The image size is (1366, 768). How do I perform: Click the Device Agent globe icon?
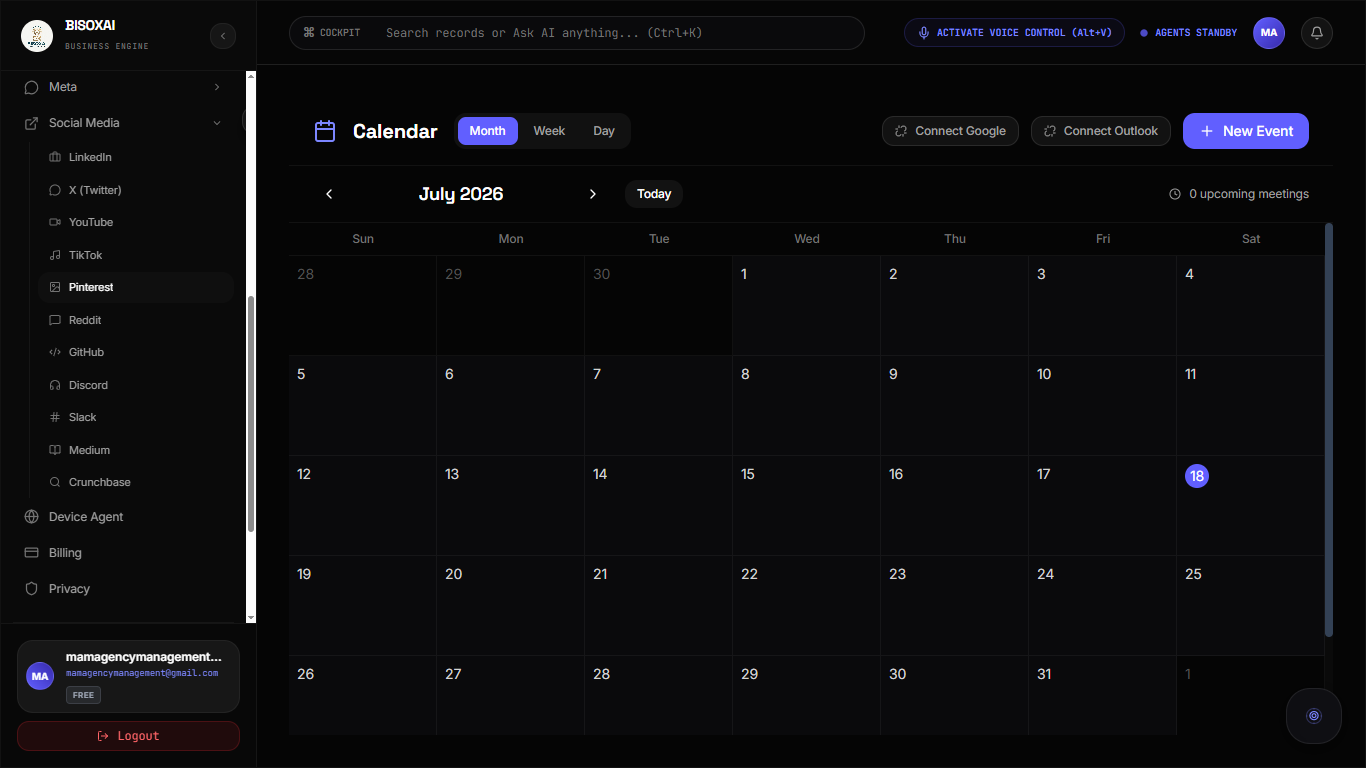coord(31,517)
